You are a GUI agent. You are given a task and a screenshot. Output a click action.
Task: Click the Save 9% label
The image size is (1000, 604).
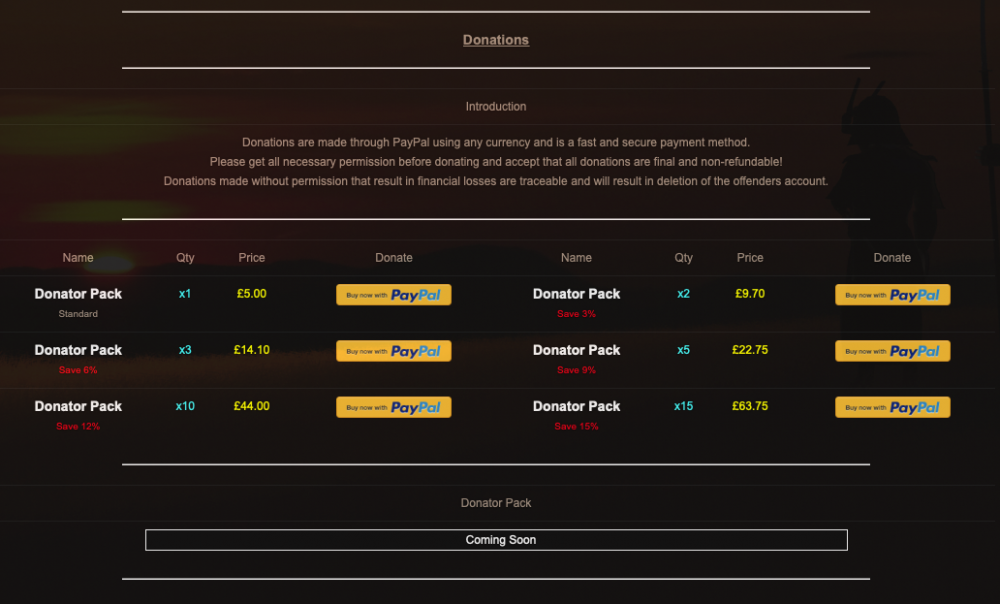(576, 370)
